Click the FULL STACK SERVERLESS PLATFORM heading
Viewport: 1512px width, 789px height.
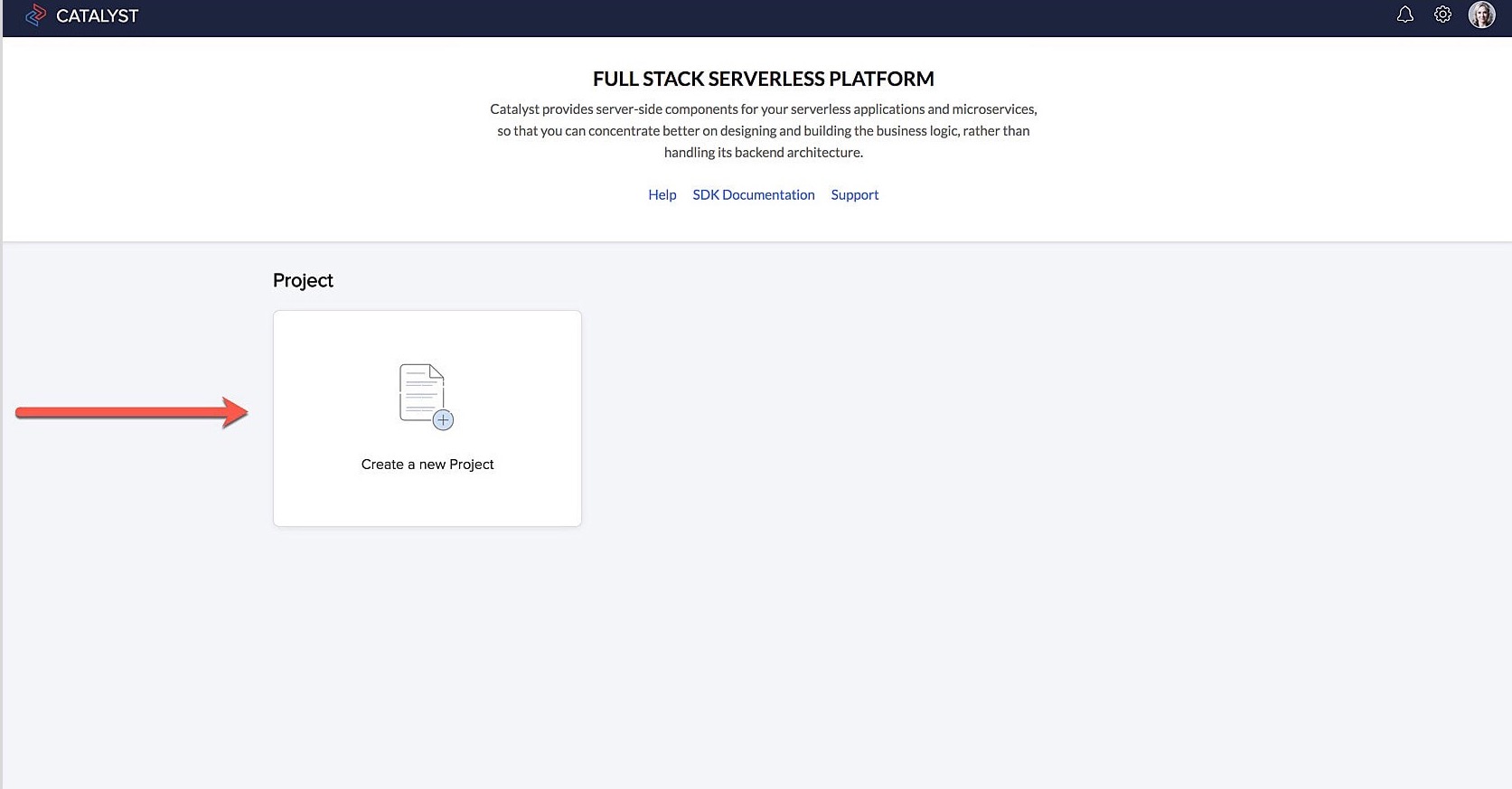pyautogui.click(x=763, y=79)
